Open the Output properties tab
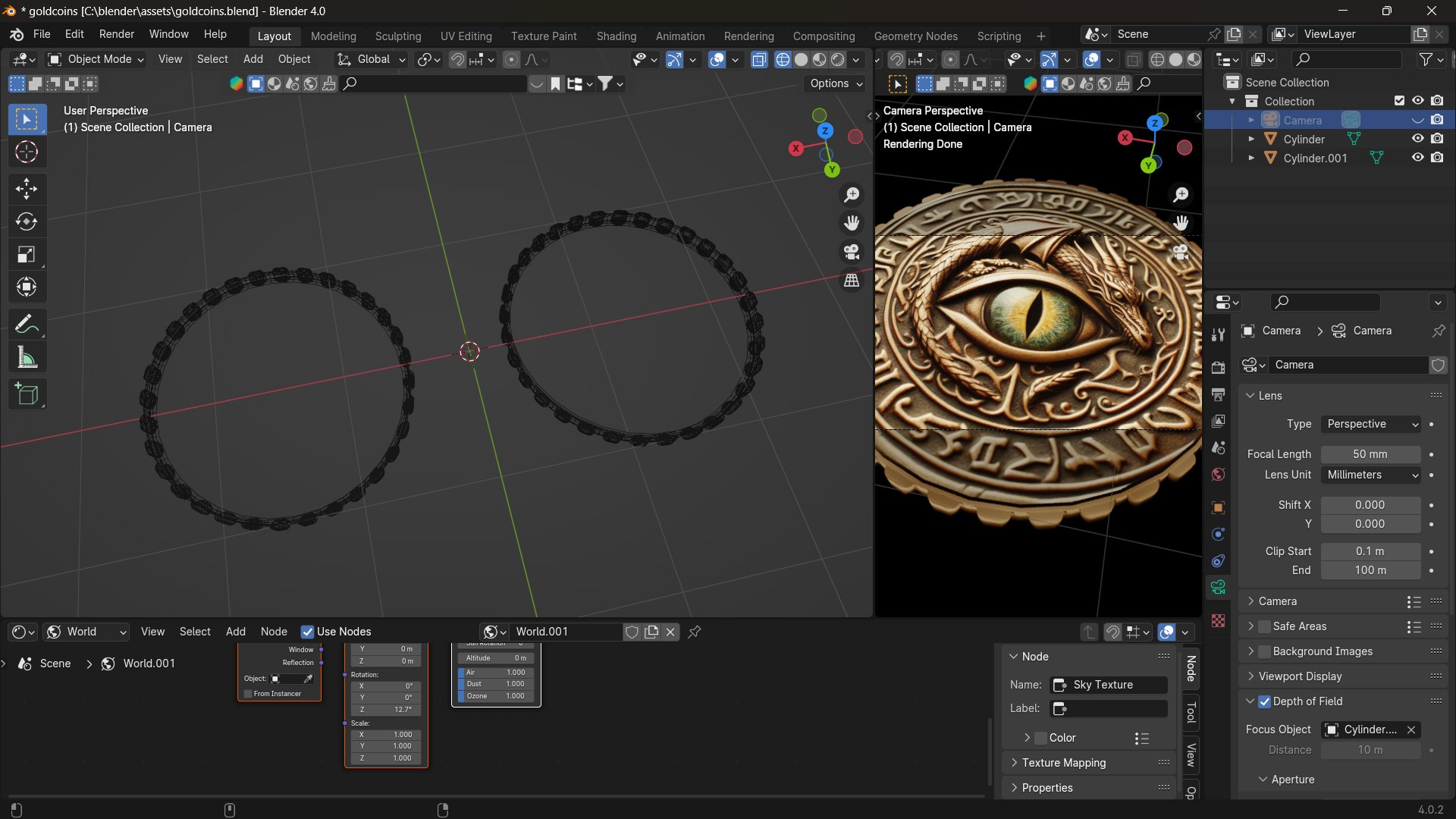The width and height of the screenshot is (1456, 819). click(1218, 394)
